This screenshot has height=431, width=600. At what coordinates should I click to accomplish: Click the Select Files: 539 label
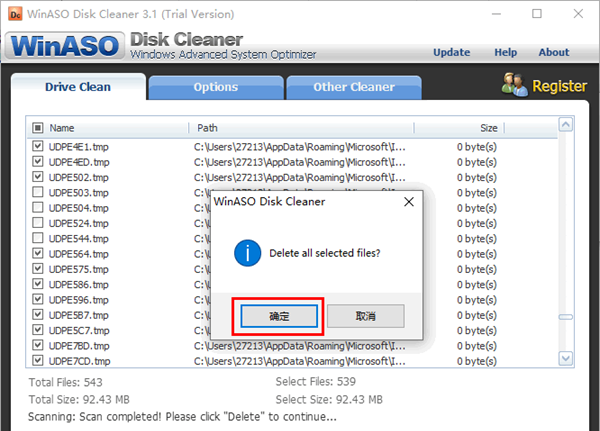pos(316,381)
